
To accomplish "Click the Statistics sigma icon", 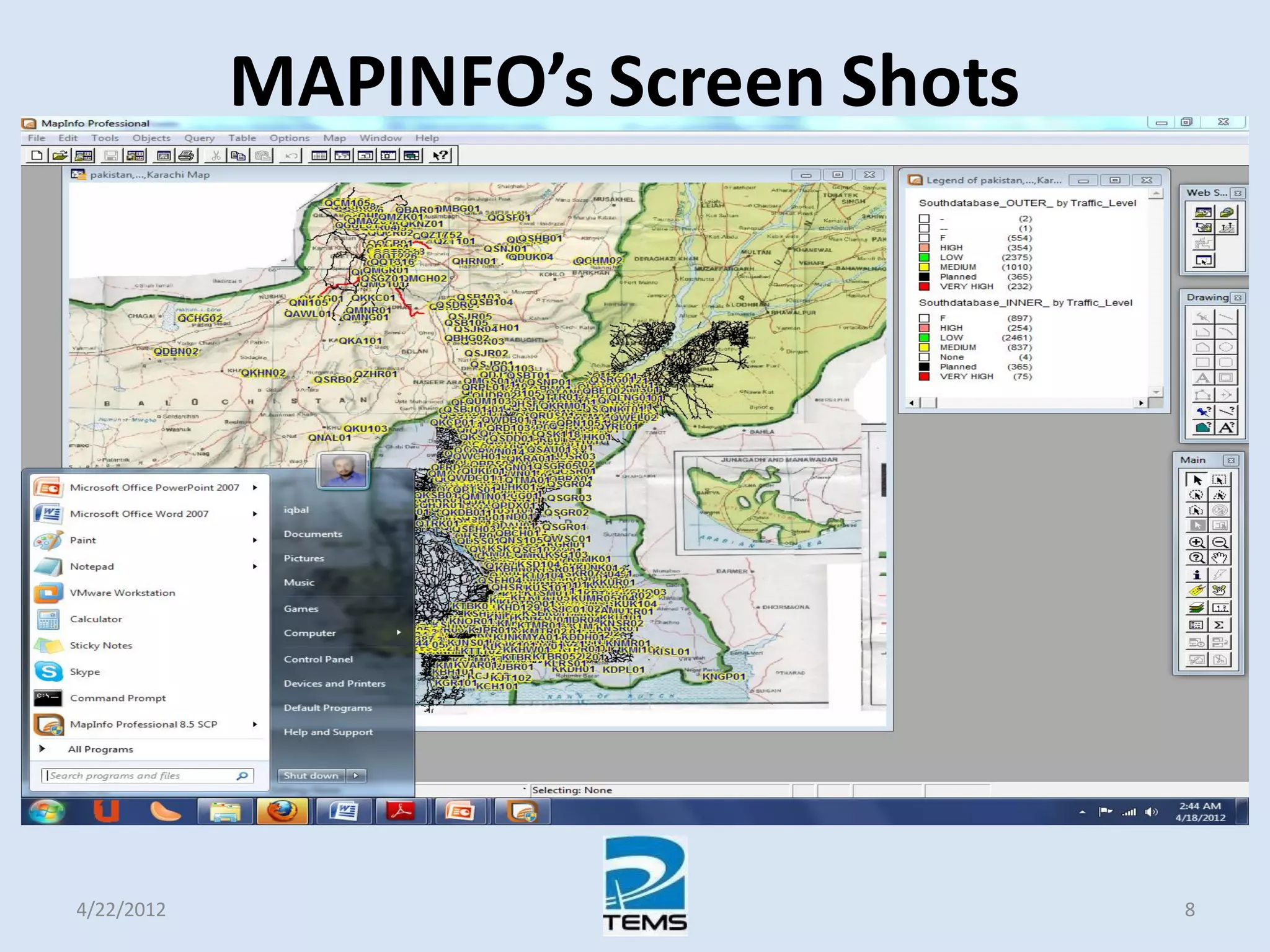I will coord(1220,625).
